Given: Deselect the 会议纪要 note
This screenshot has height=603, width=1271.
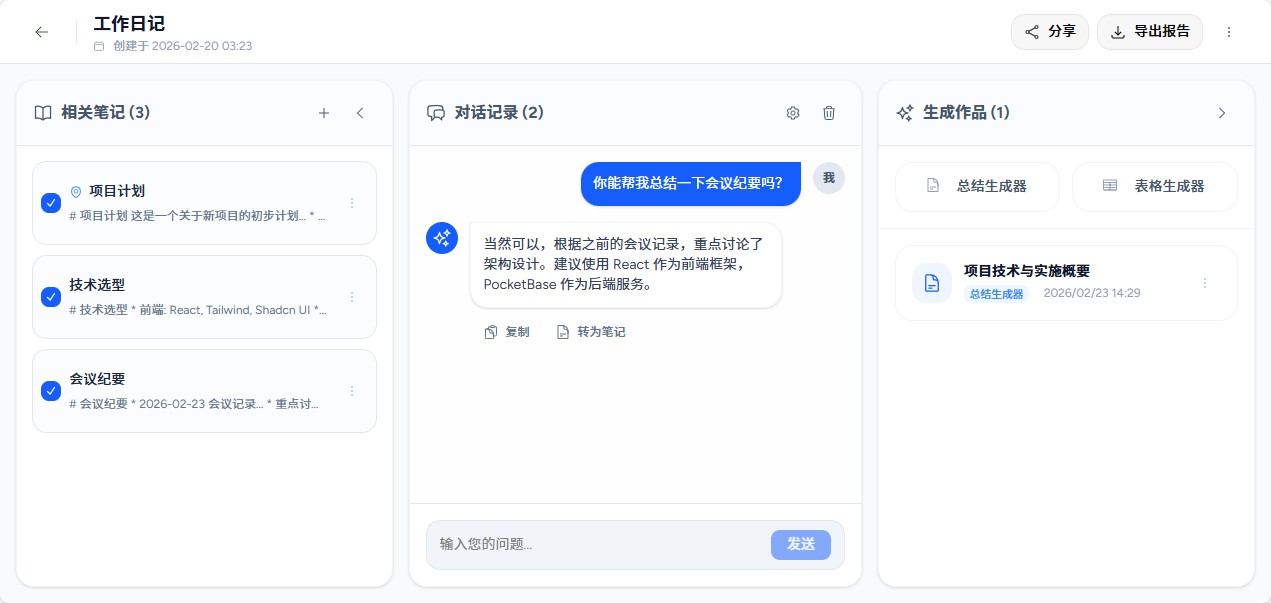Looking at the screenshot, I should coord(51,391).
